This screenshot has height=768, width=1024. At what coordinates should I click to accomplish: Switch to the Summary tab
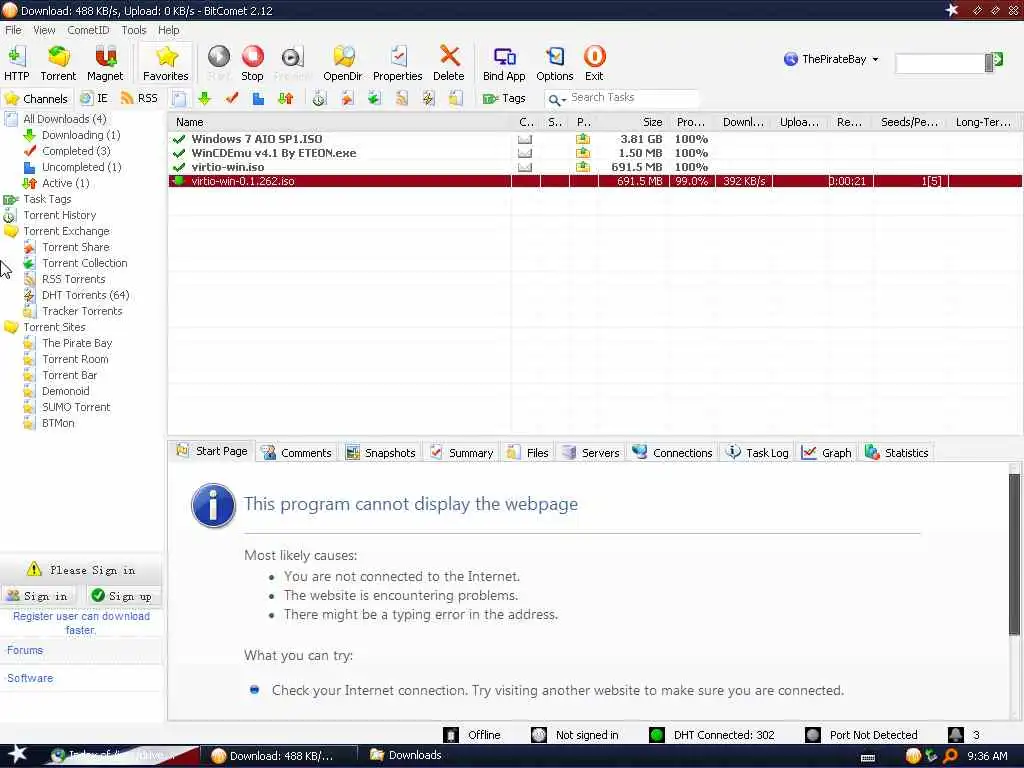pos(462,453)
